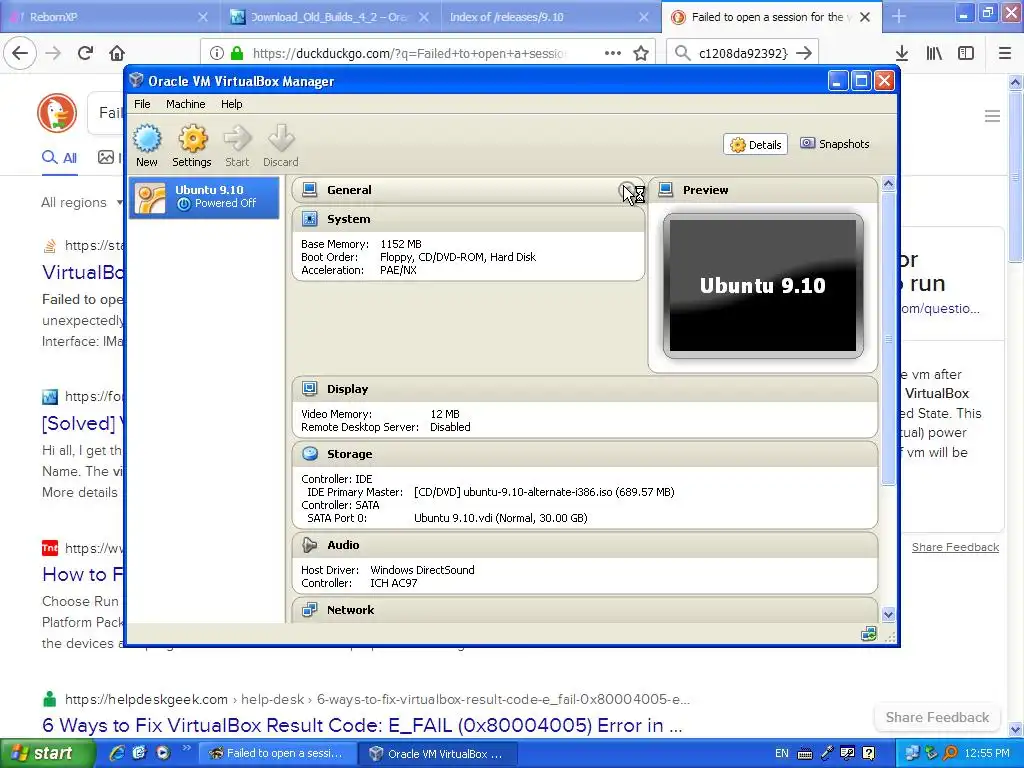
Task: Open the browser Downloads arrow icon
Action: click(x=902, y=53)
